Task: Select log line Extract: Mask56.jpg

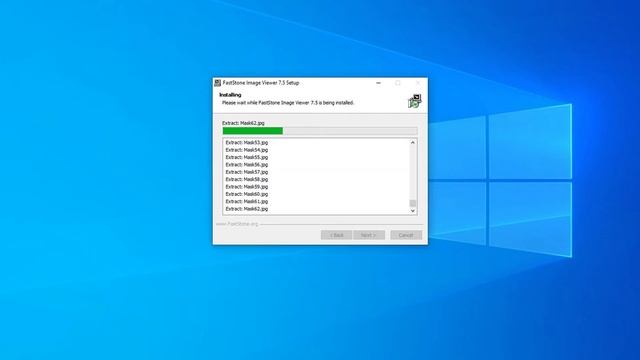Action: tap(247, 164)
